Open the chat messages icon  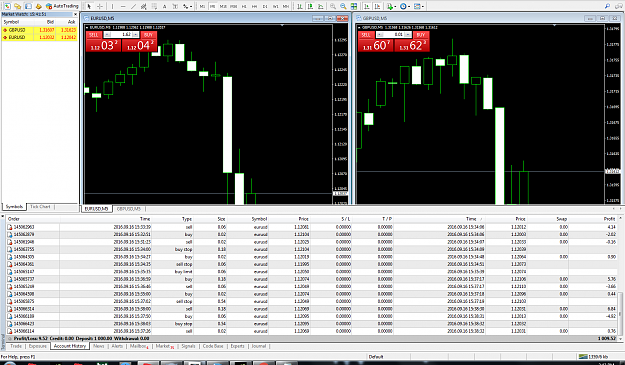point(618,6)
